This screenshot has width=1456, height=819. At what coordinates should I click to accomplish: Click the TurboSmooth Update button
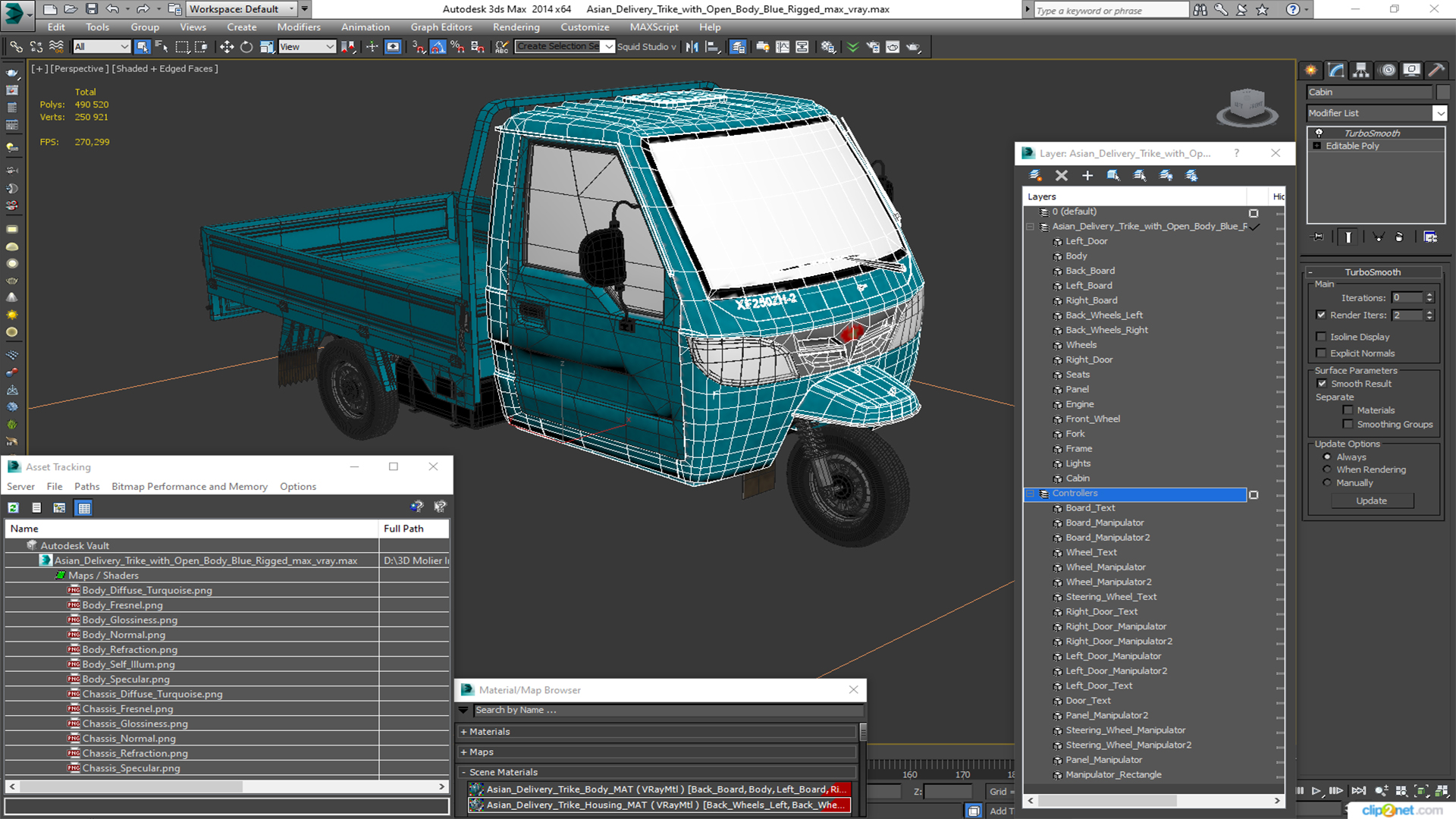click(1371, 500)
